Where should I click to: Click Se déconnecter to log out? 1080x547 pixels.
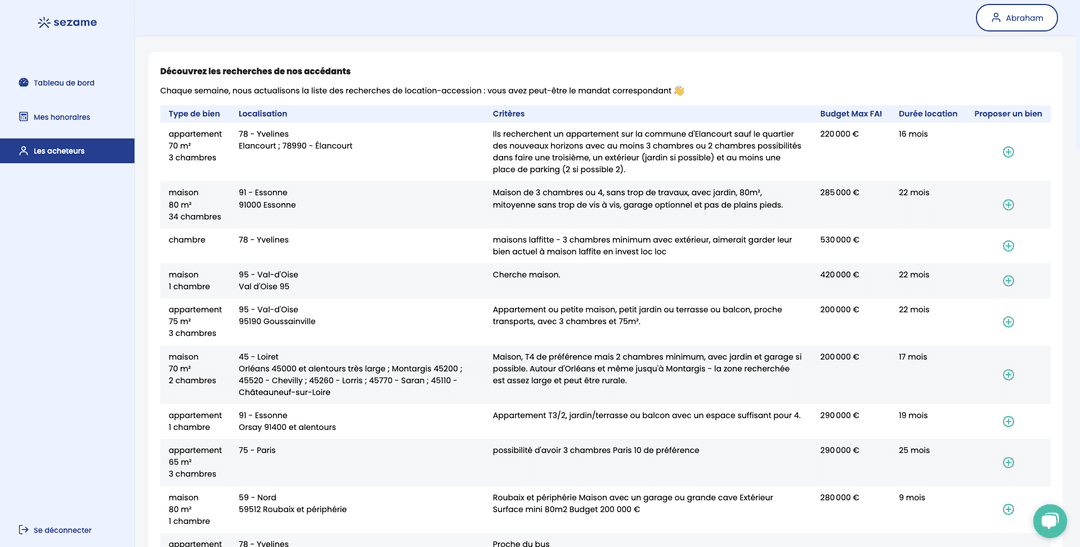(62, 530)
